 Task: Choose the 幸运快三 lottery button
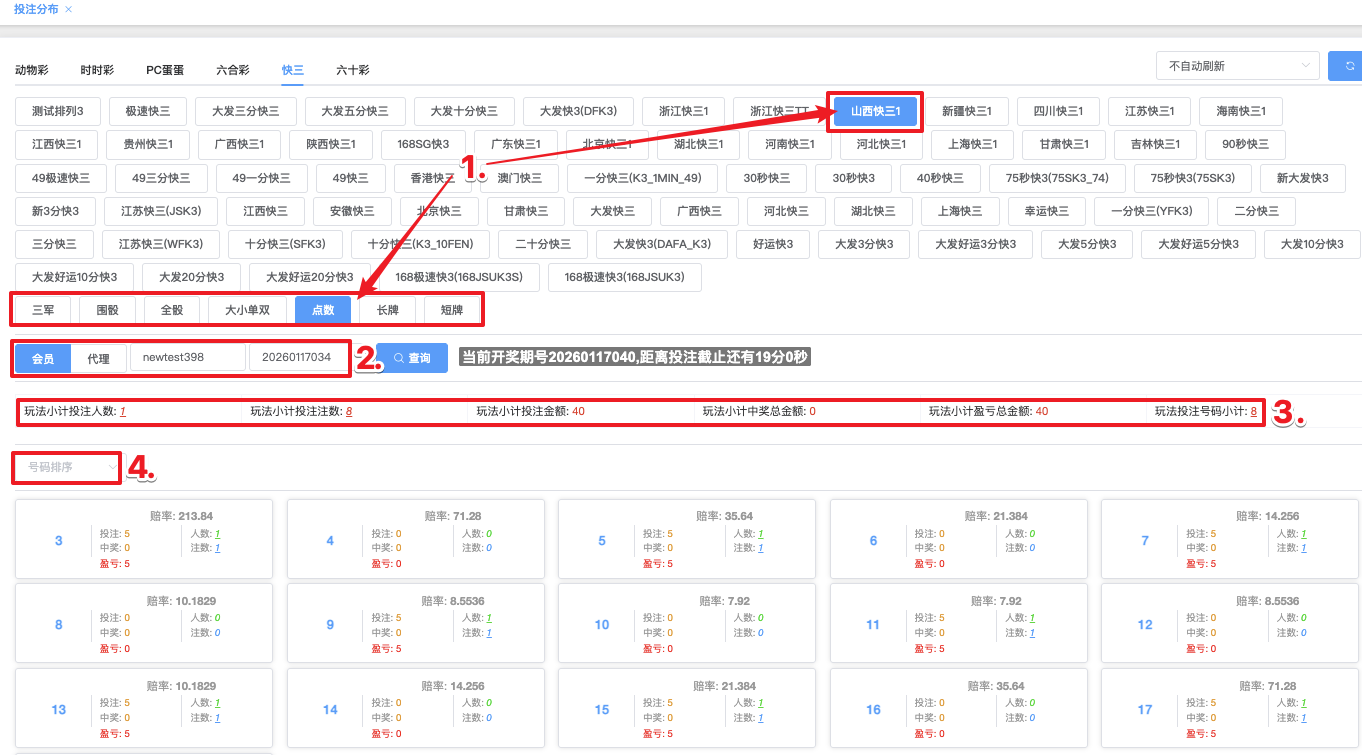coord(1045,211)
